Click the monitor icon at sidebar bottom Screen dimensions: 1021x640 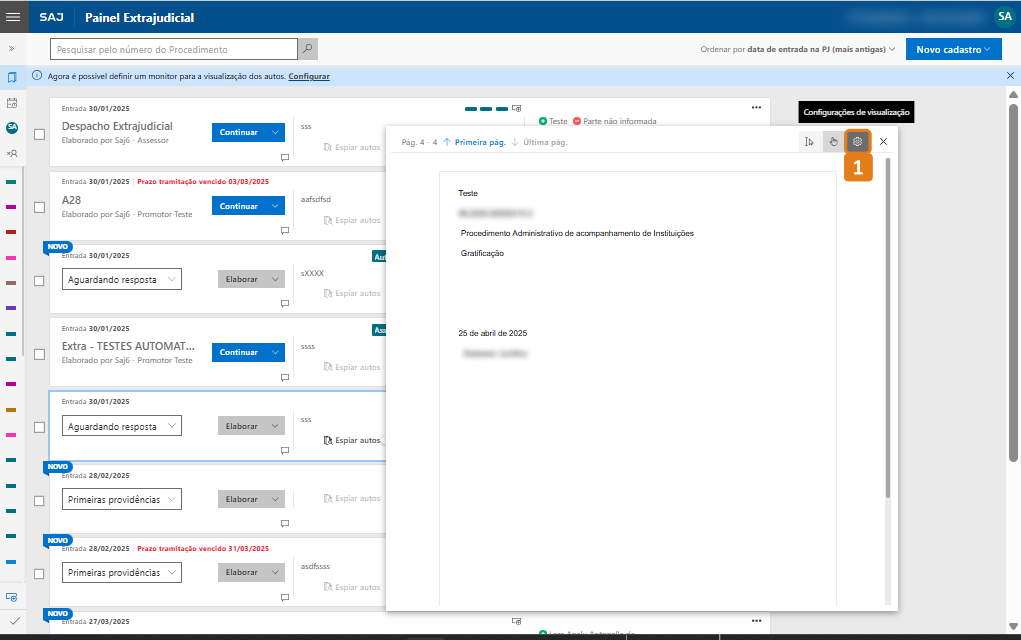(12, 597)
